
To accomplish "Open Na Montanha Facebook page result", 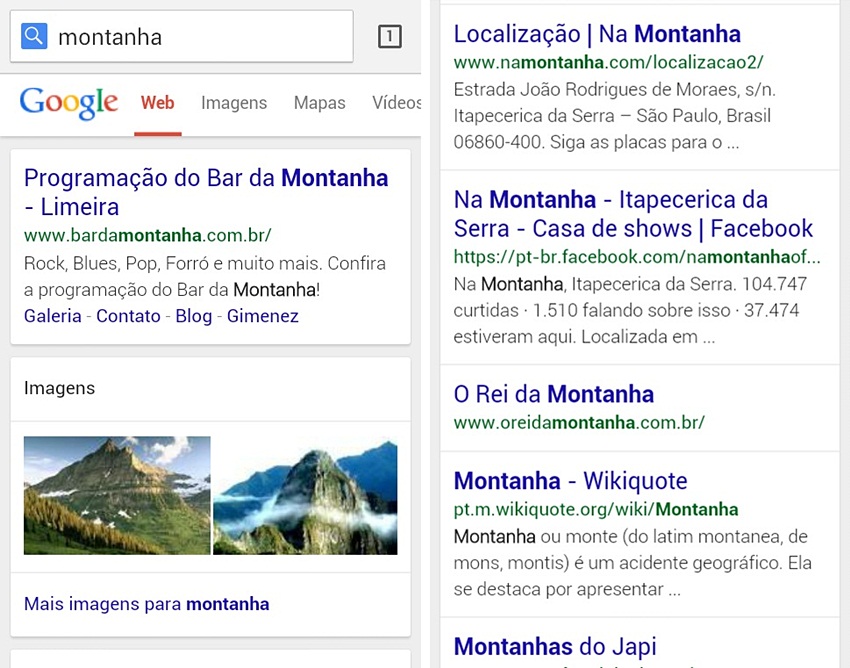I will coord(633,214).
